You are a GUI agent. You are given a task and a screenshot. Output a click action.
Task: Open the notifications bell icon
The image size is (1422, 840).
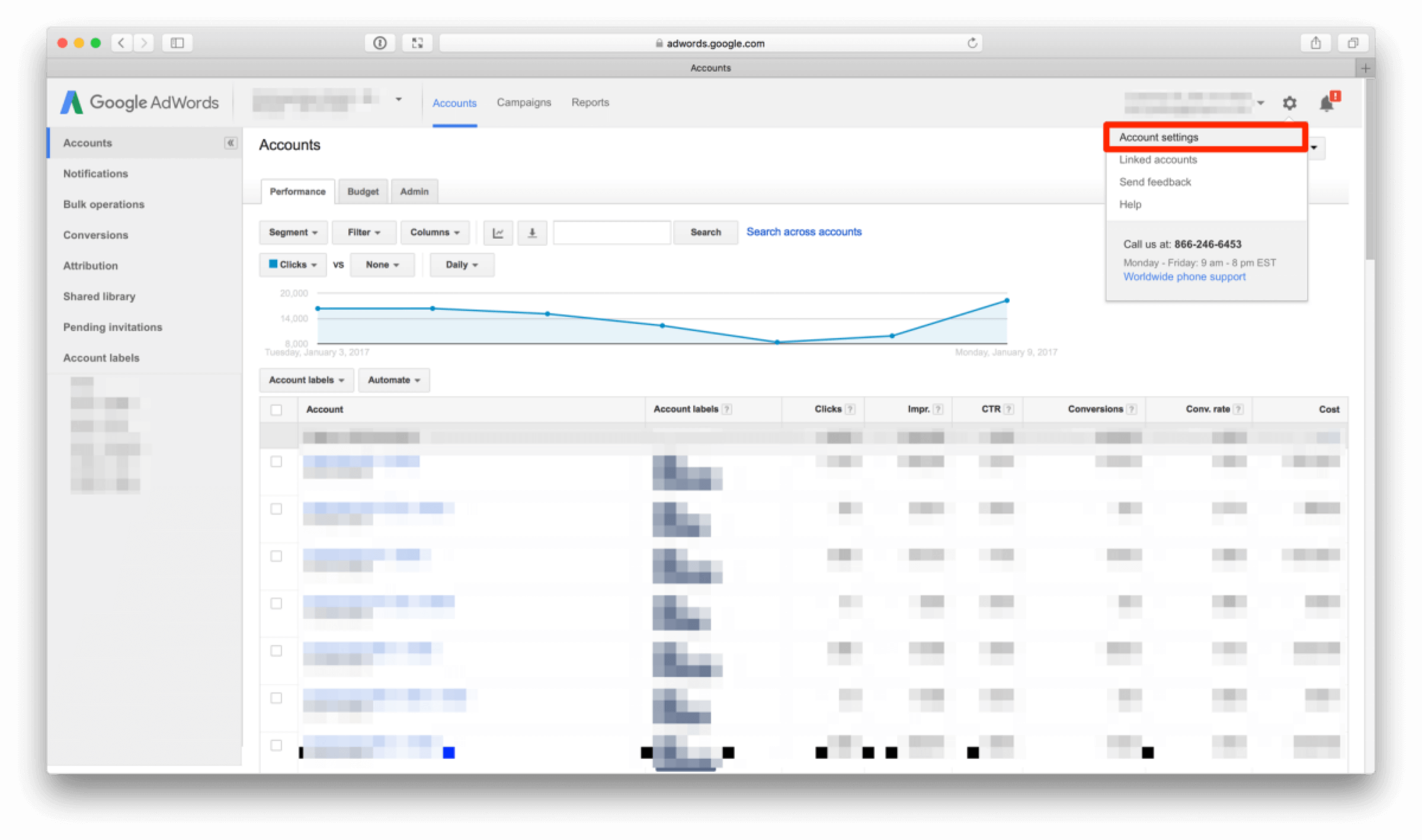pyautogui.click(x=1327, y=103)
